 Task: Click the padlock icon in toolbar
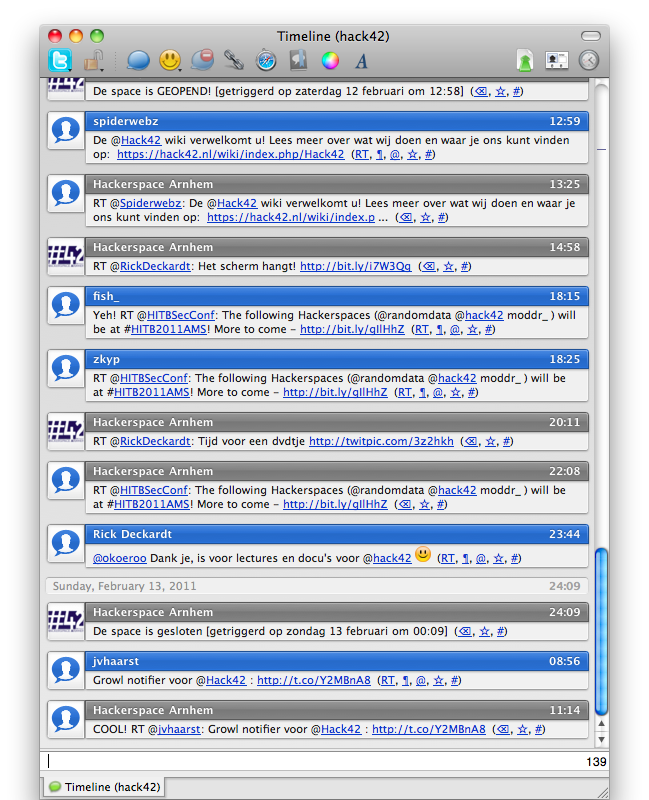[x=94, y=61]
